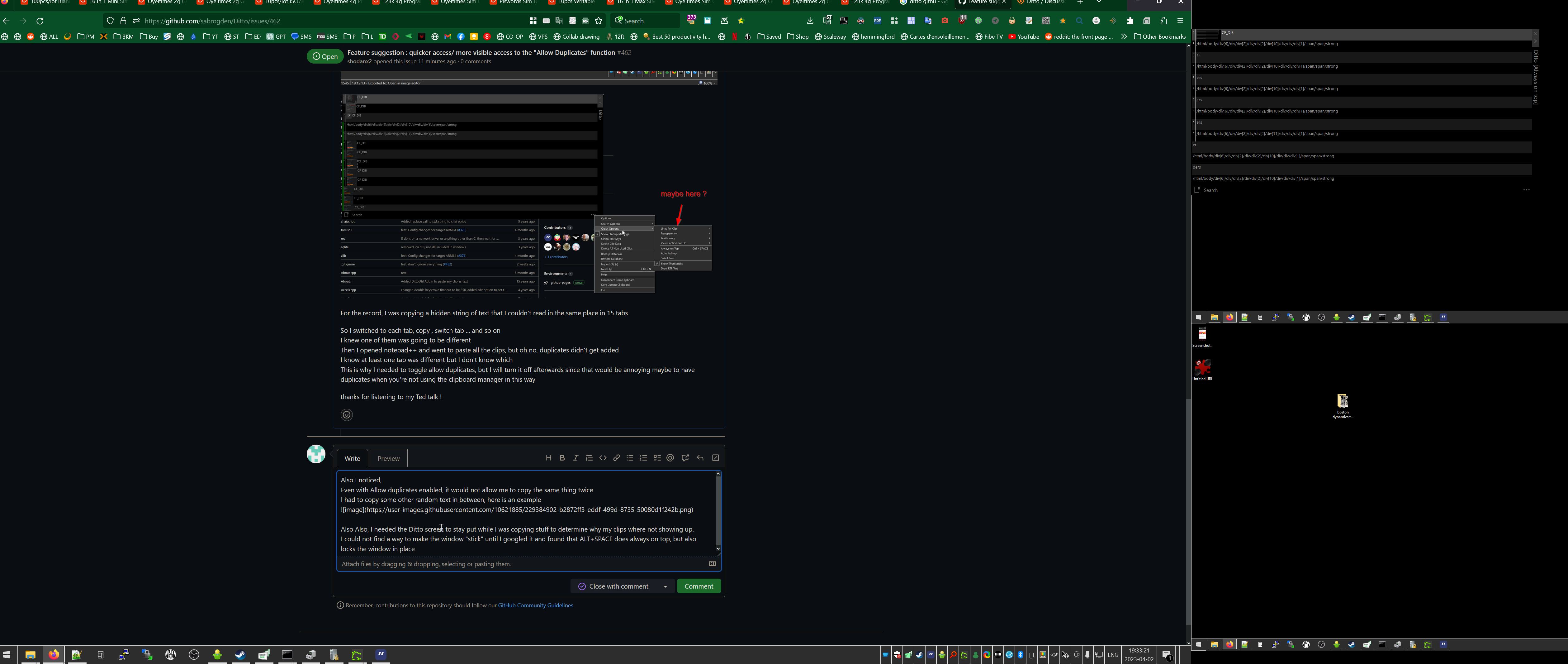Image resolution: width=1568 pixels, height=664 pixels.
Task: Select the Ditto / Discuss browser tab
Action: click(1042, 2)
